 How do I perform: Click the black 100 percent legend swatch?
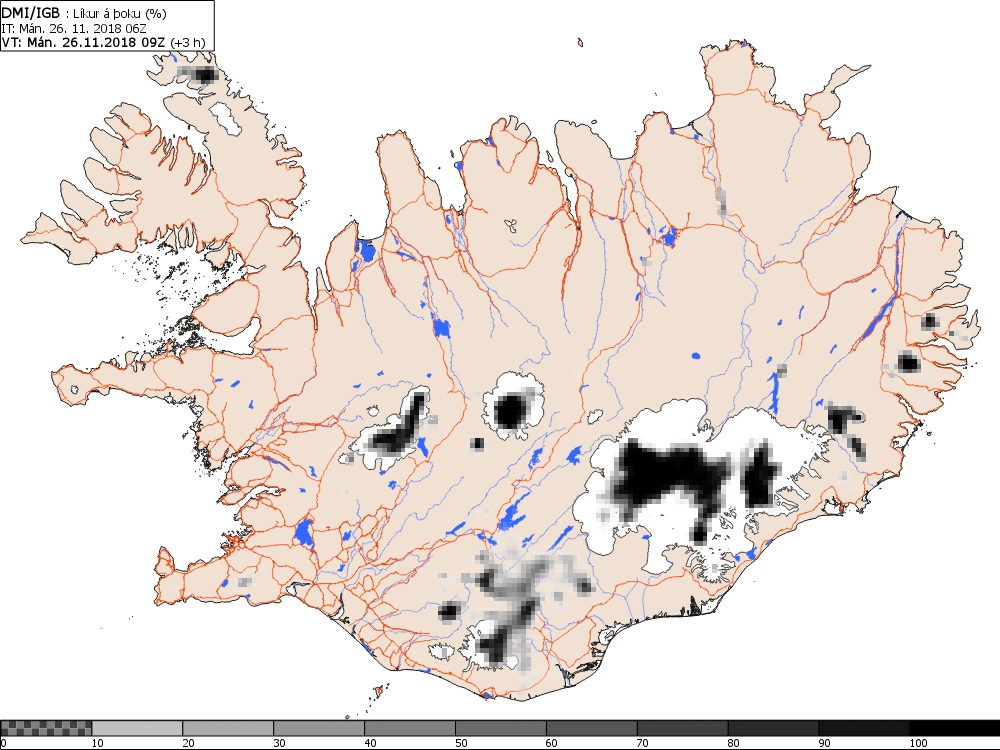click(955, 728)
